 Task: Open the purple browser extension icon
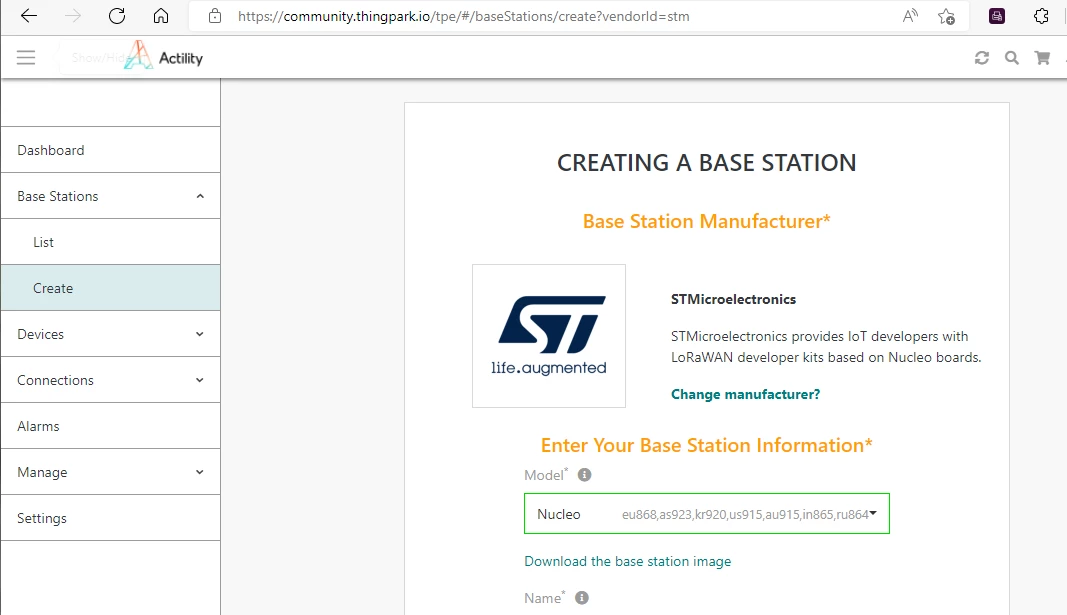(x=997, y=16)
